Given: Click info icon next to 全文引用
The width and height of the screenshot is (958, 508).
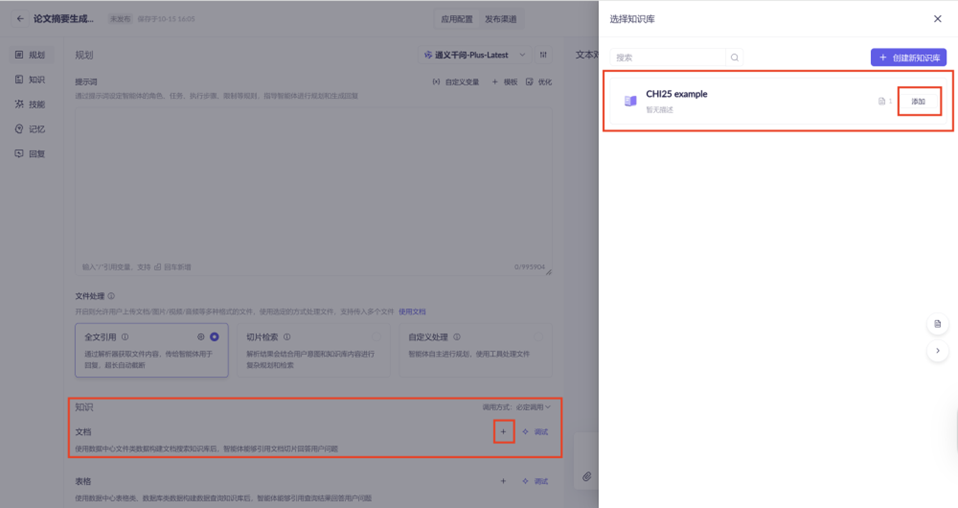Looking at the screenshot, I should [x=125, y=337].
